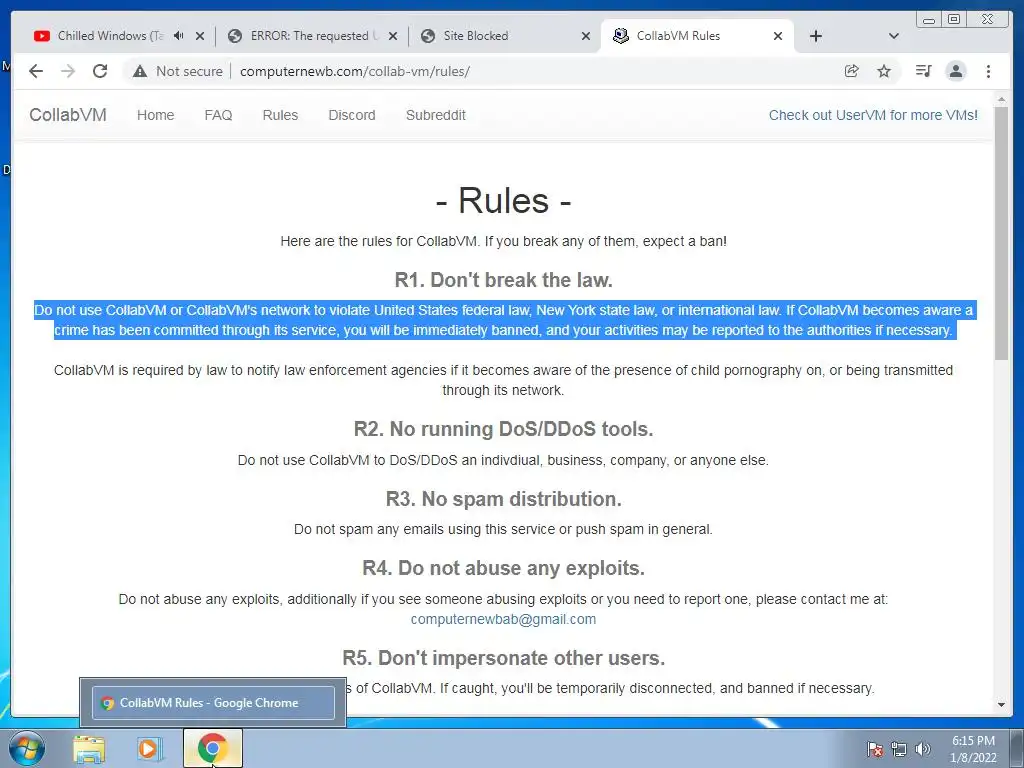
Task: Open the Rules nav link
Action: 280,115
